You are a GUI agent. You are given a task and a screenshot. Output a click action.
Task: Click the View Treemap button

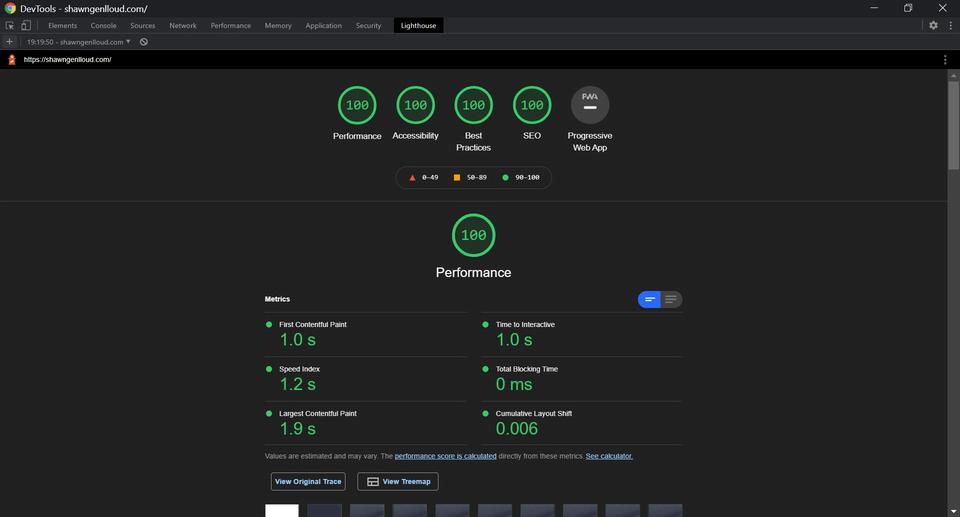[x=398, y=481]
